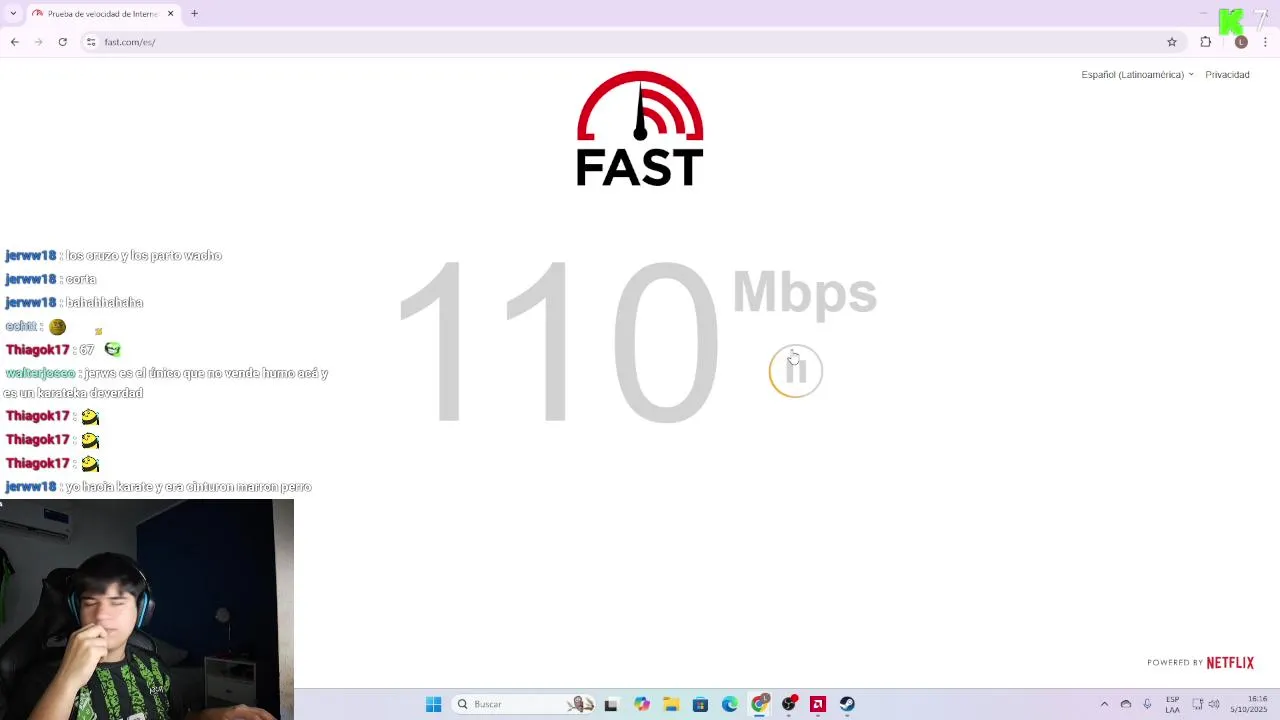Open the Windows Start menu
The image size is (1280, 720).
(433, 704)
